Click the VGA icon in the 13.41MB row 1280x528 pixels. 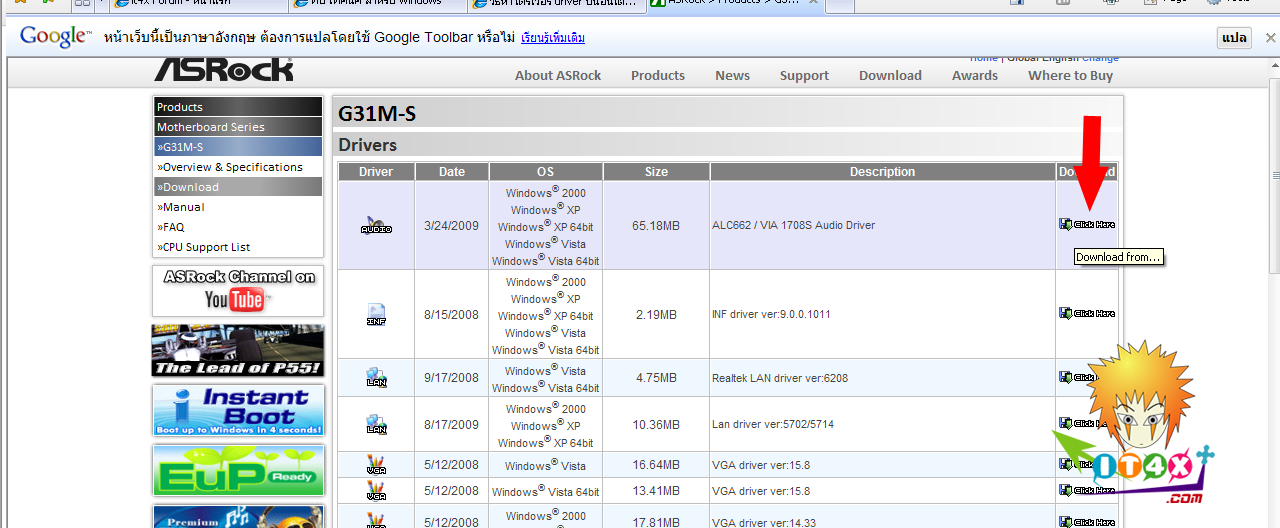point(376,491)
